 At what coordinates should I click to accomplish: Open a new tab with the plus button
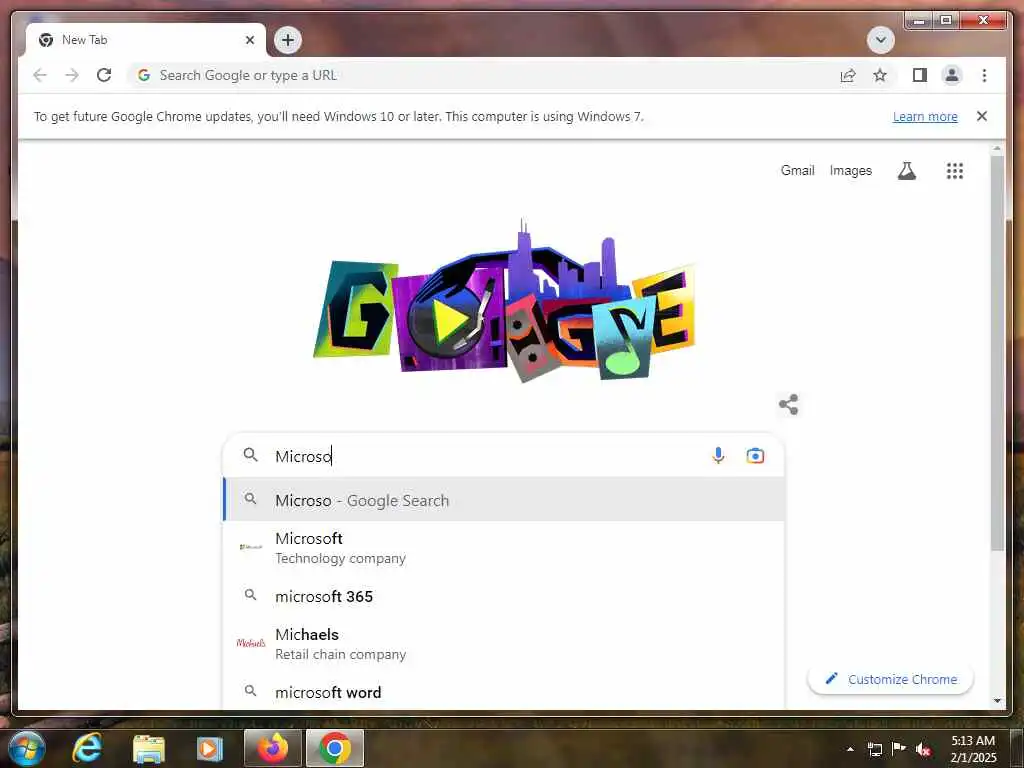(x=288, y=40)
